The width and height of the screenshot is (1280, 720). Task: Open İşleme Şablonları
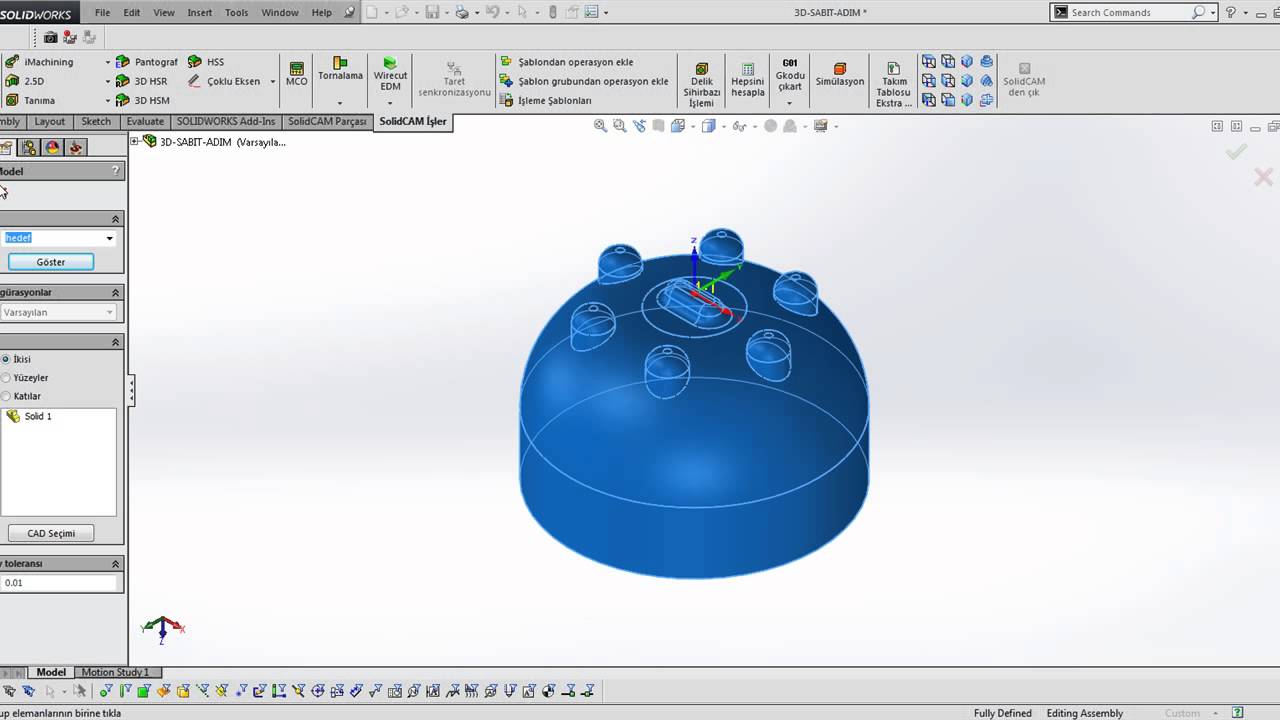[547, 100]
